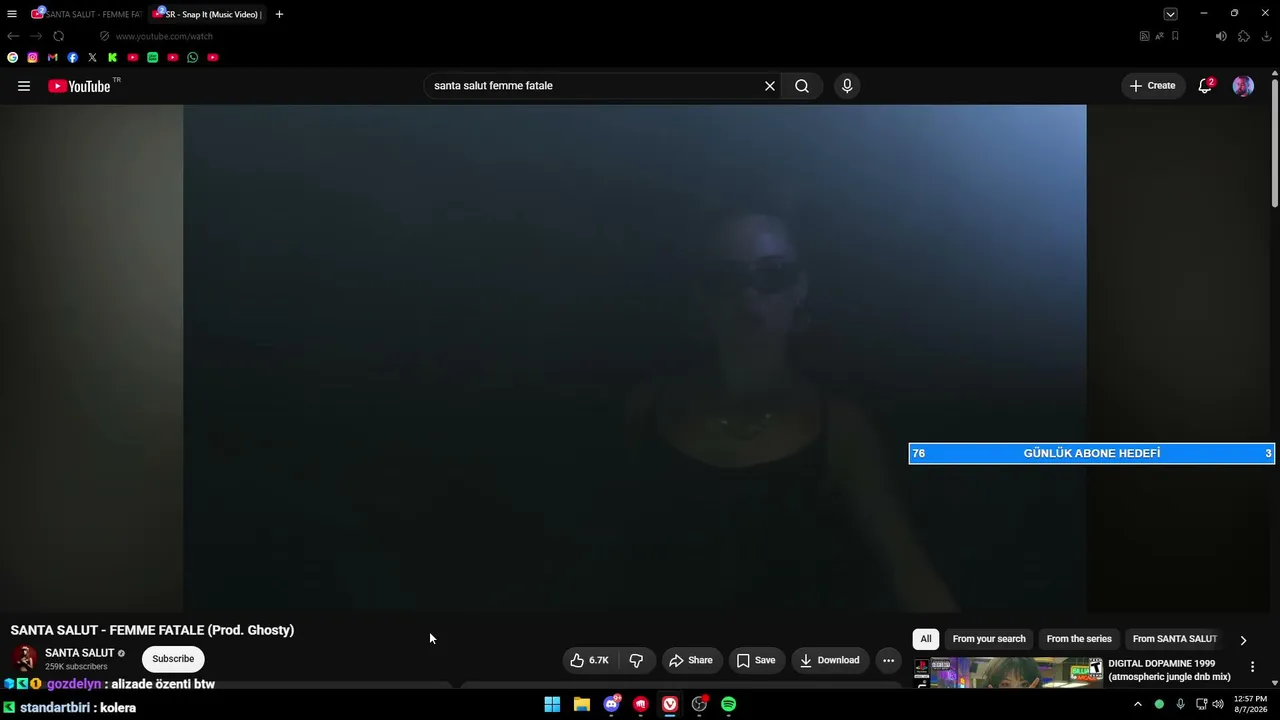Show hidden system tray icons

(x=1137, y=704)
